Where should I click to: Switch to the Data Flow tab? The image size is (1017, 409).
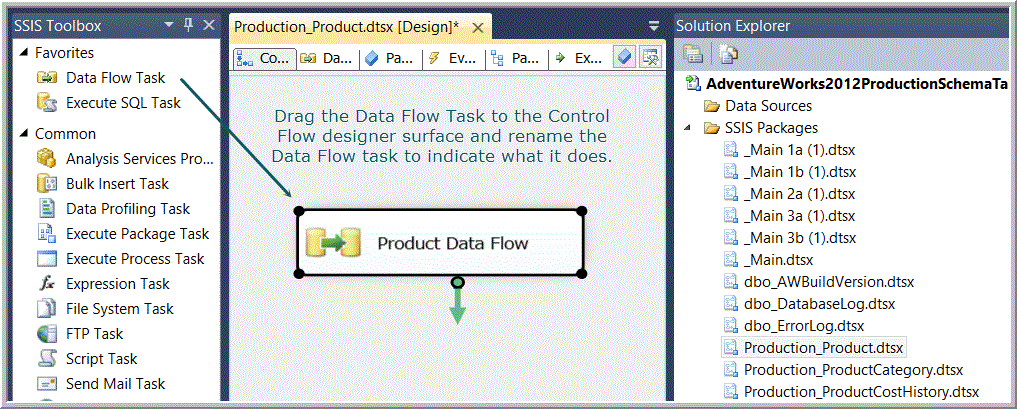coord(328,58)
